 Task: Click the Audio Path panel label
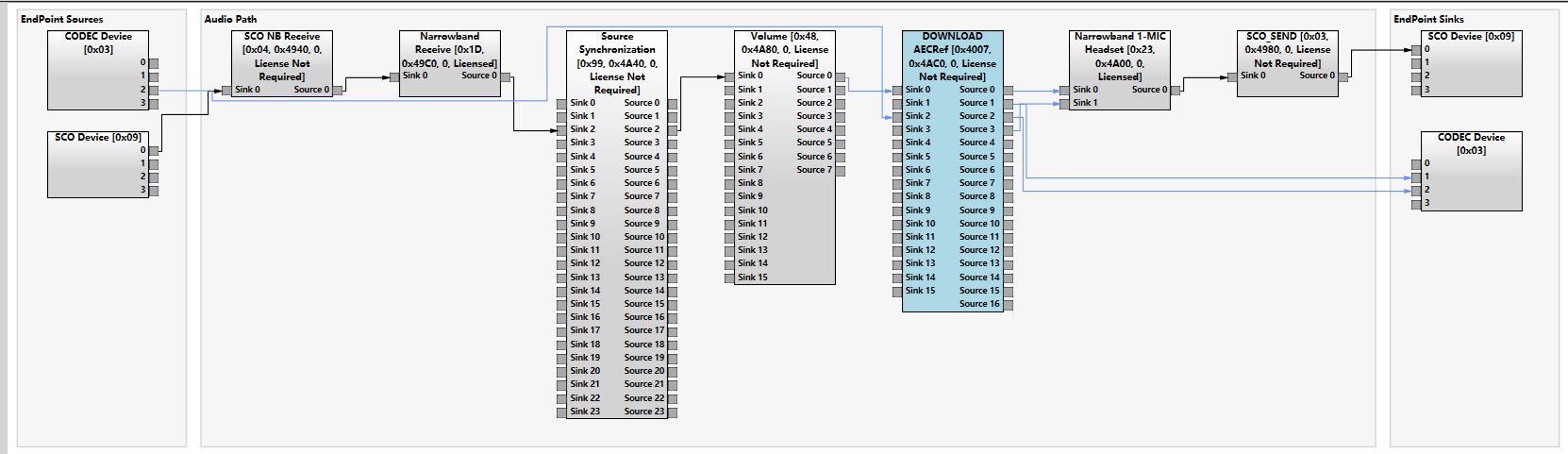(x=230, y=19)
